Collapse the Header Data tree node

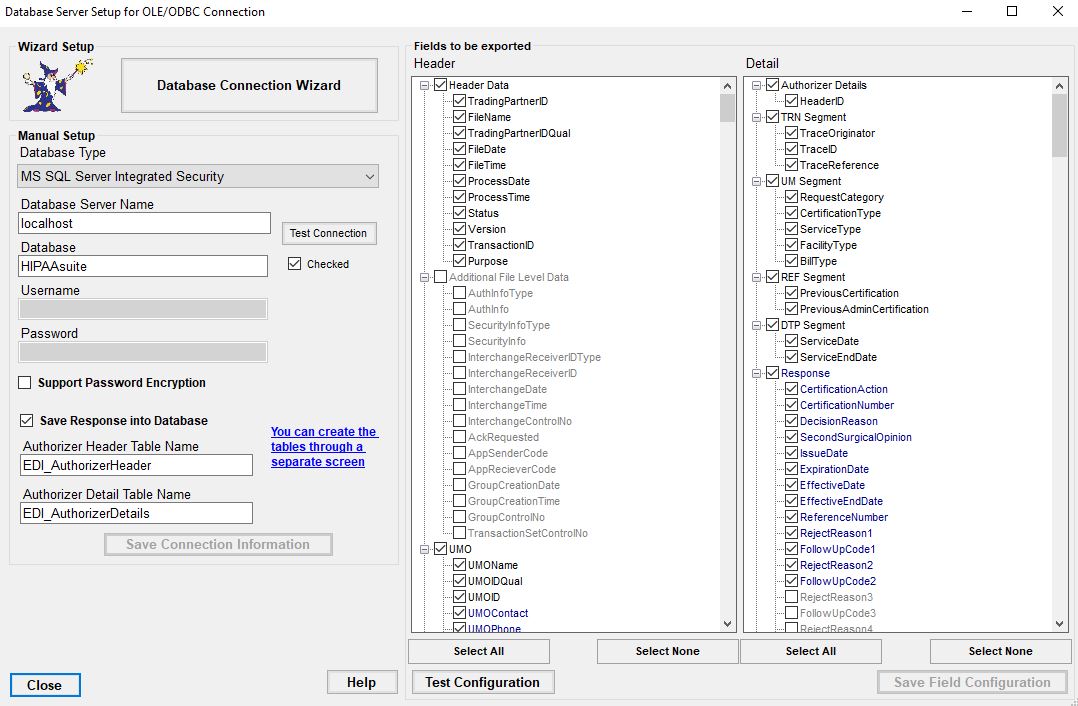[x=424, y=85]
